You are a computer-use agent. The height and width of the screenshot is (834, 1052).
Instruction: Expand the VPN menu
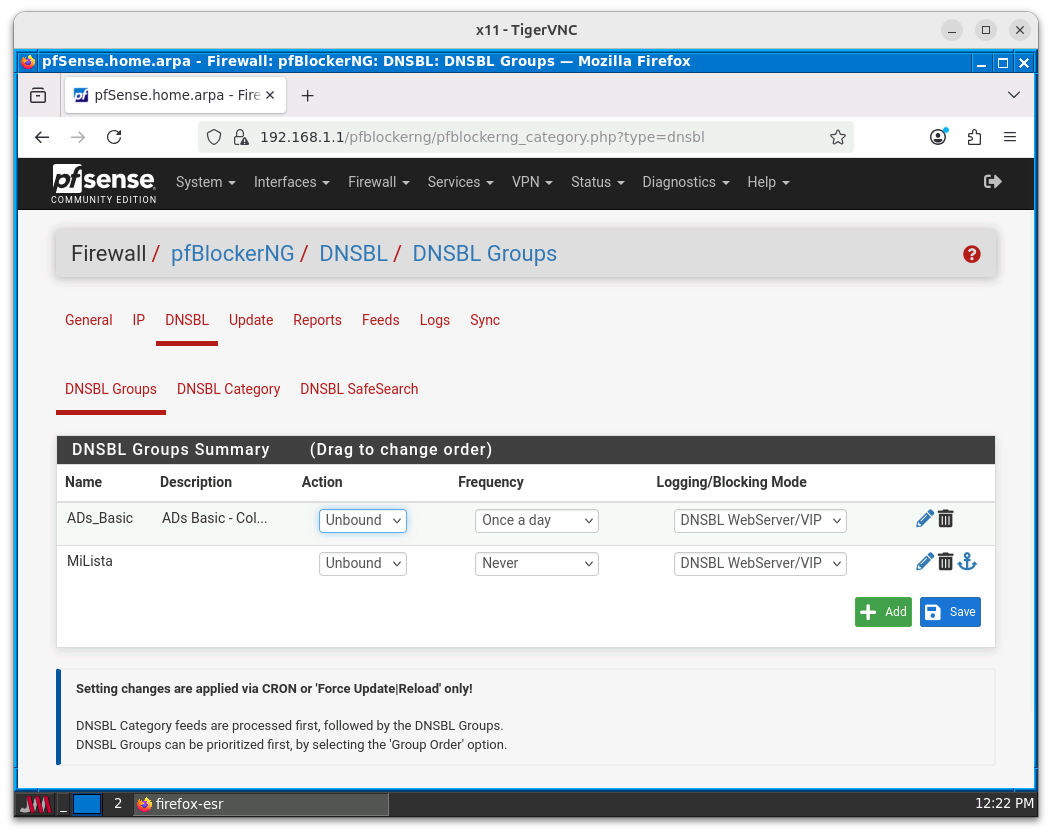point(532,183)
